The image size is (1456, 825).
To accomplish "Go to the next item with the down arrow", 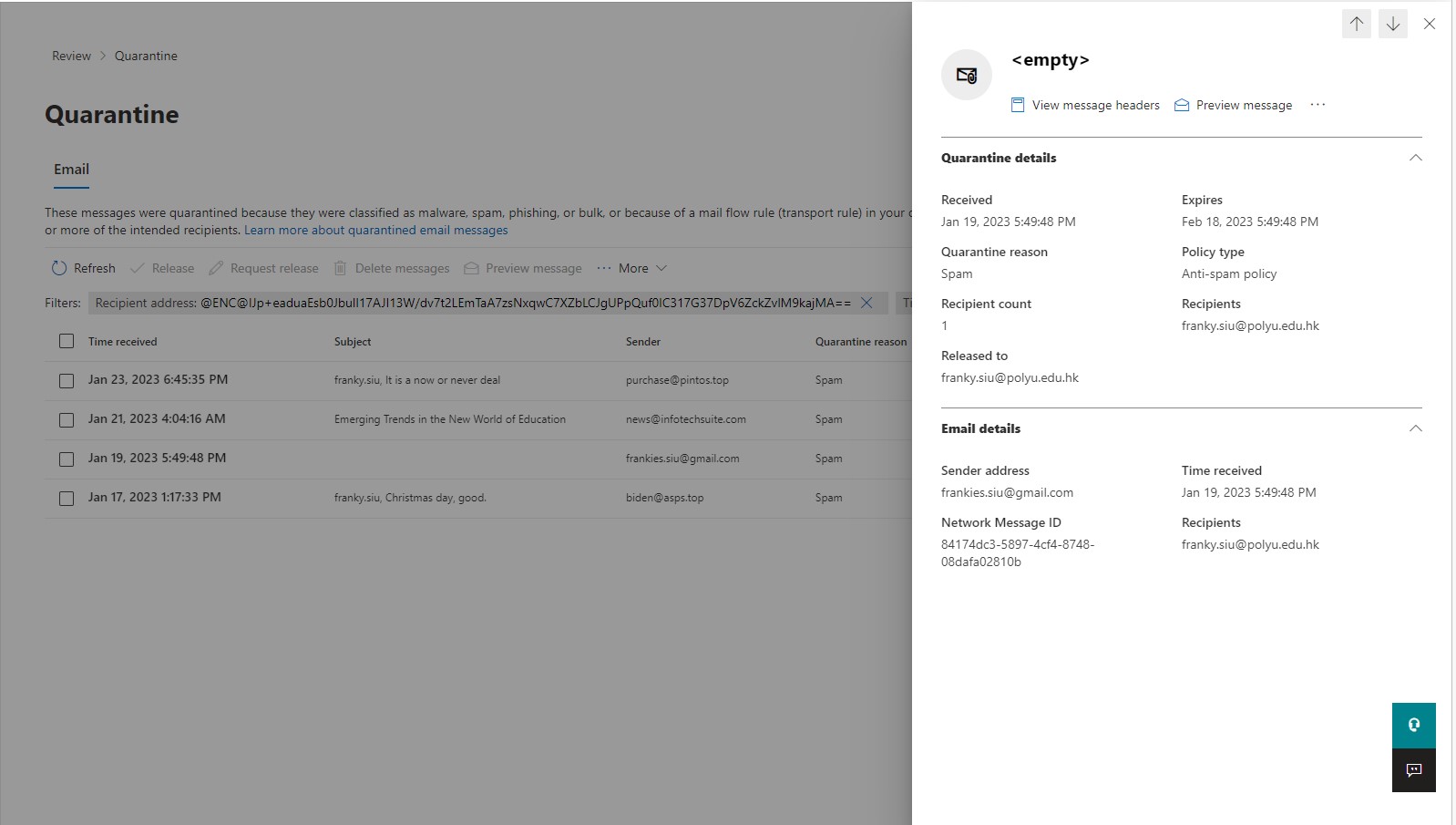I will click(1392, 24).
